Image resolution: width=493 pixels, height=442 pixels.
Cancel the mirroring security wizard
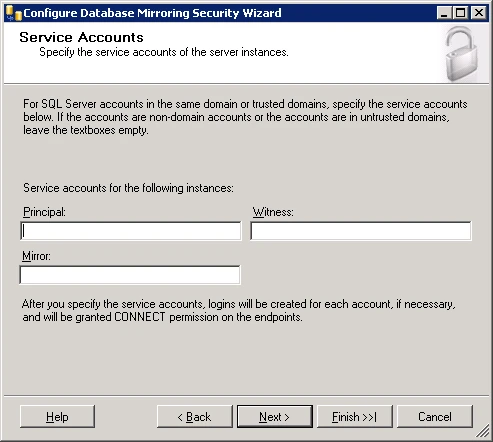435,417
